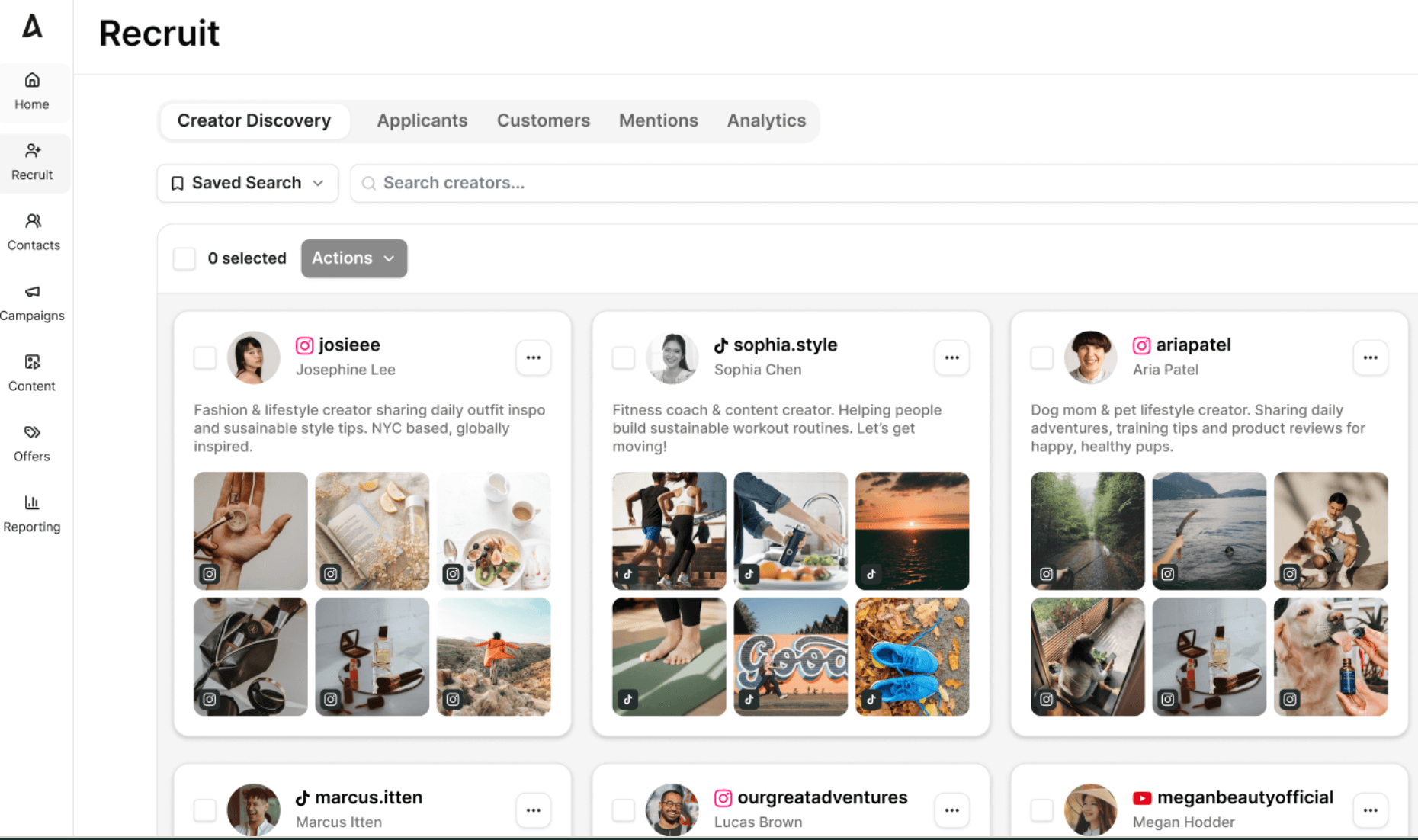Image resolution: width=1418 pixels, height=840 pixels.
Task: Click the Search creators input field
Action: [884, 183]
